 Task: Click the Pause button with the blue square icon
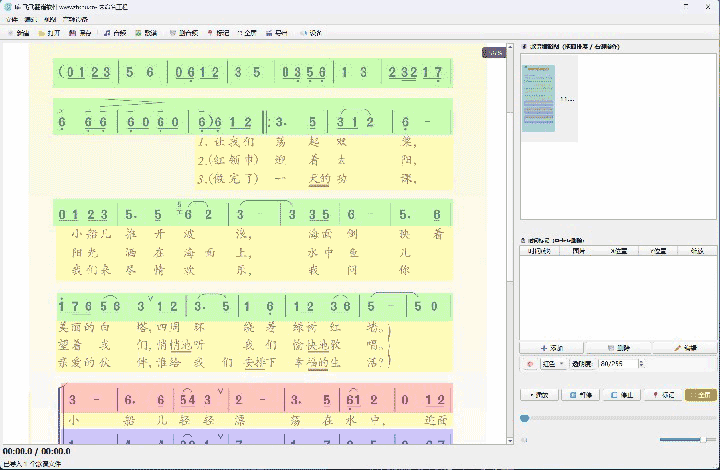pos(581,395)
